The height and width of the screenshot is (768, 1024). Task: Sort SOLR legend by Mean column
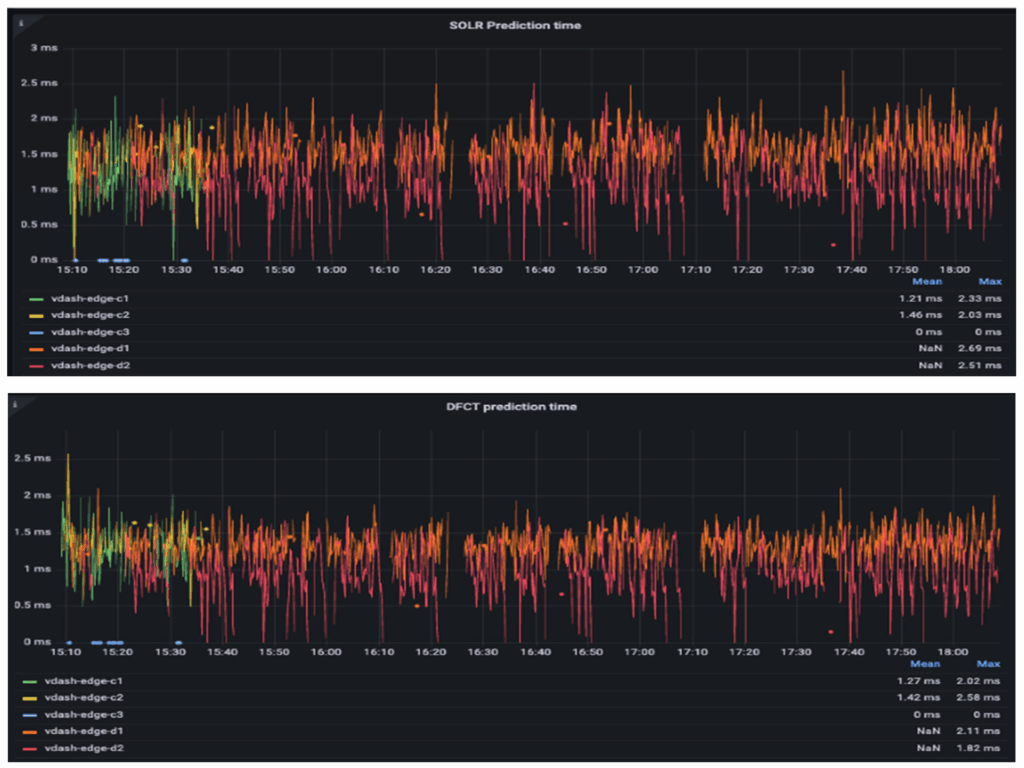click(x=926, y=282)
